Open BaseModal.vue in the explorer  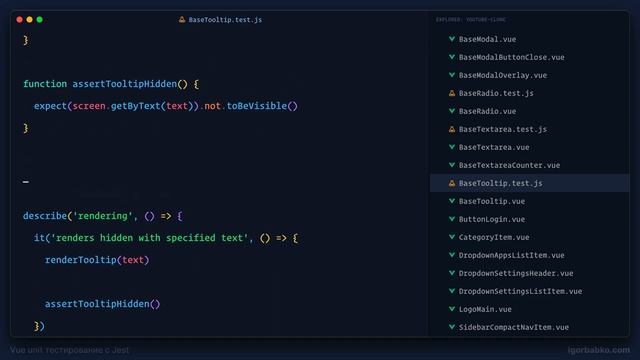(487, 39)
